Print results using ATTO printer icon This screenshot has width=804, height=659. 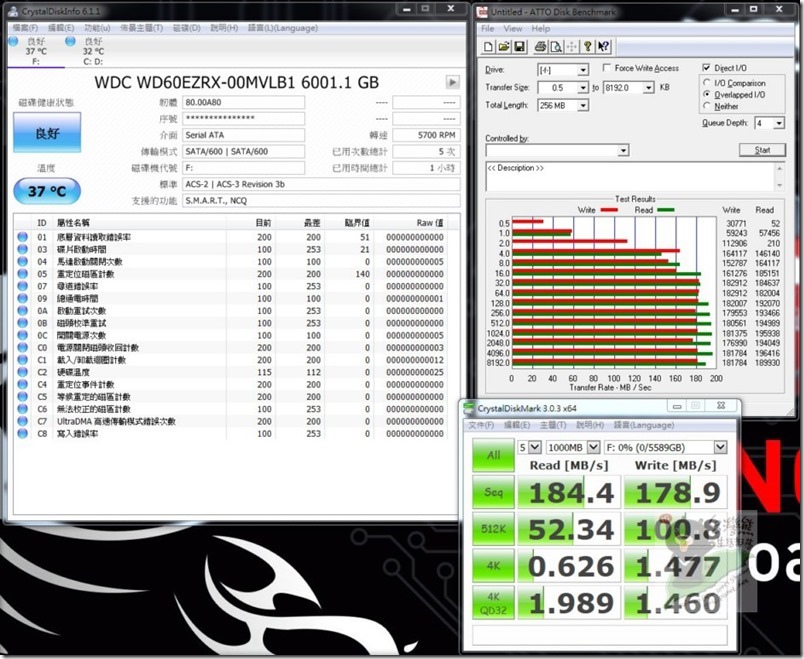point(540,47)
